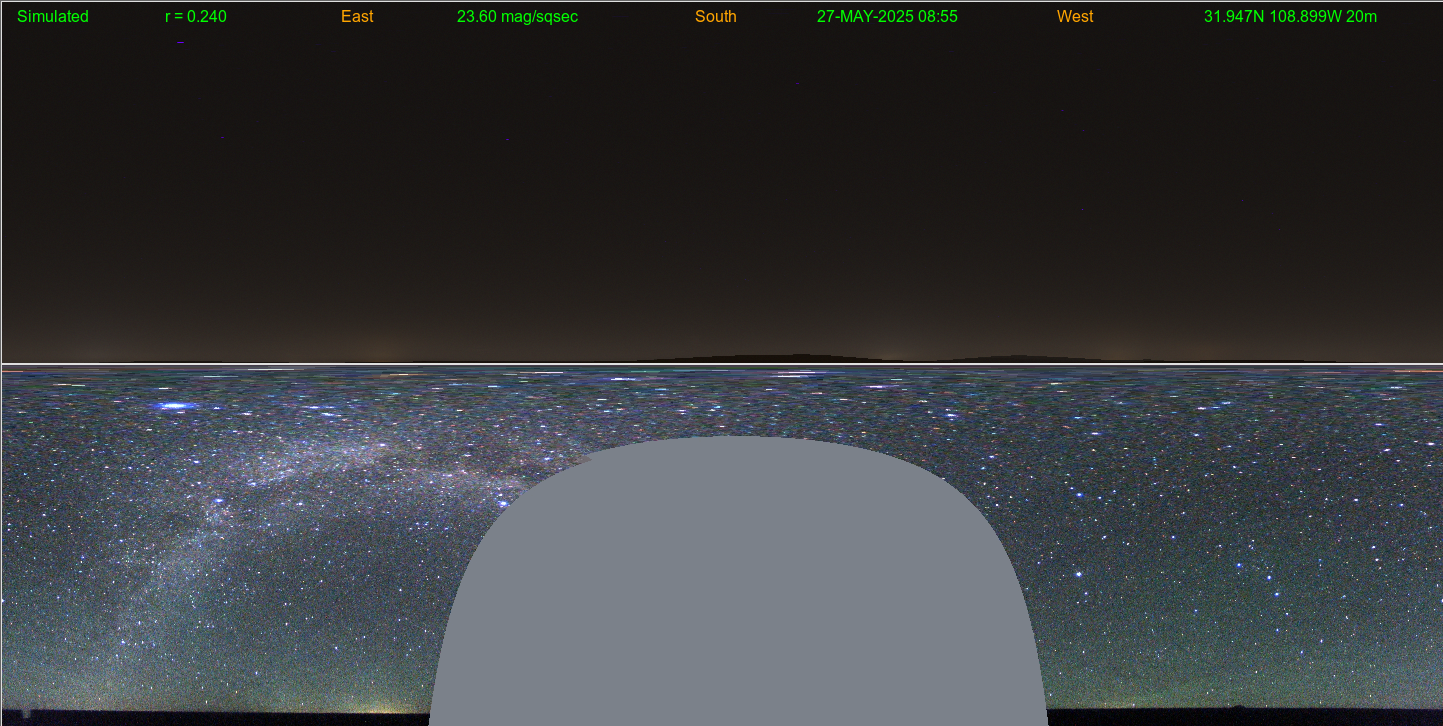Click the East compass direction label
This screenshot has width=1443, height=726.
coord(357,17)
